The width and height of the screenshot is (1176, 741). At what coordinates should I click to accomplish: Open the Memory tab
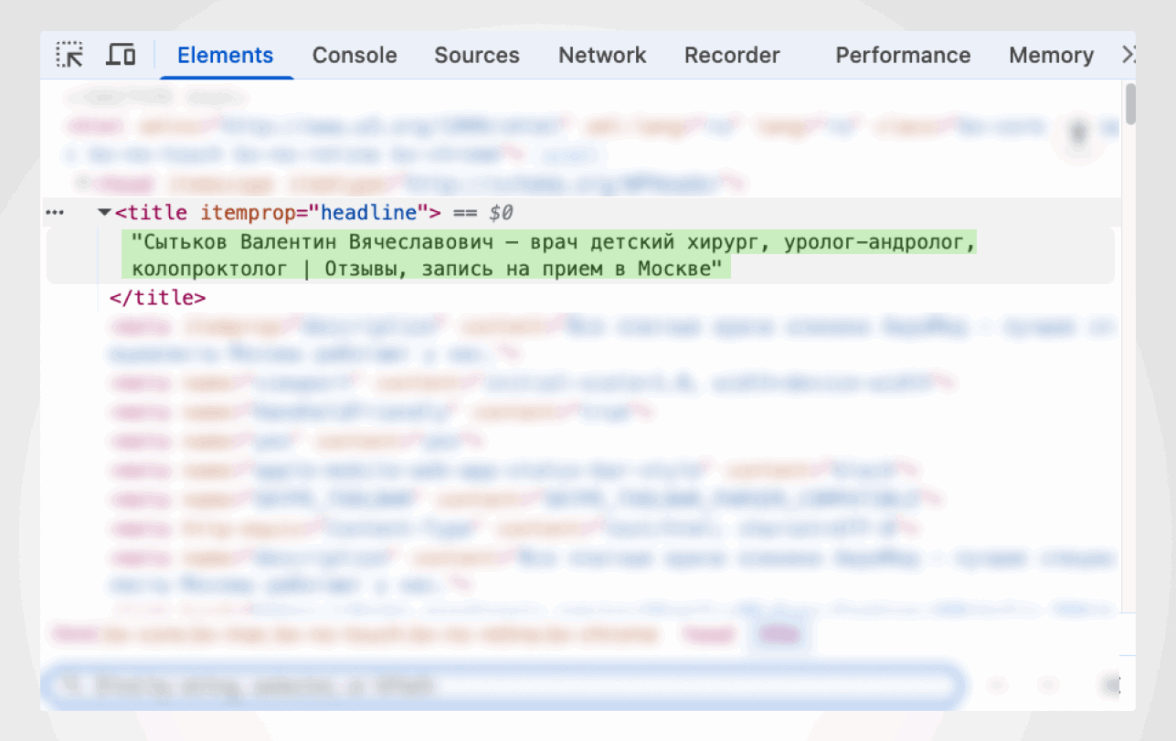(x=1050, y=56)
